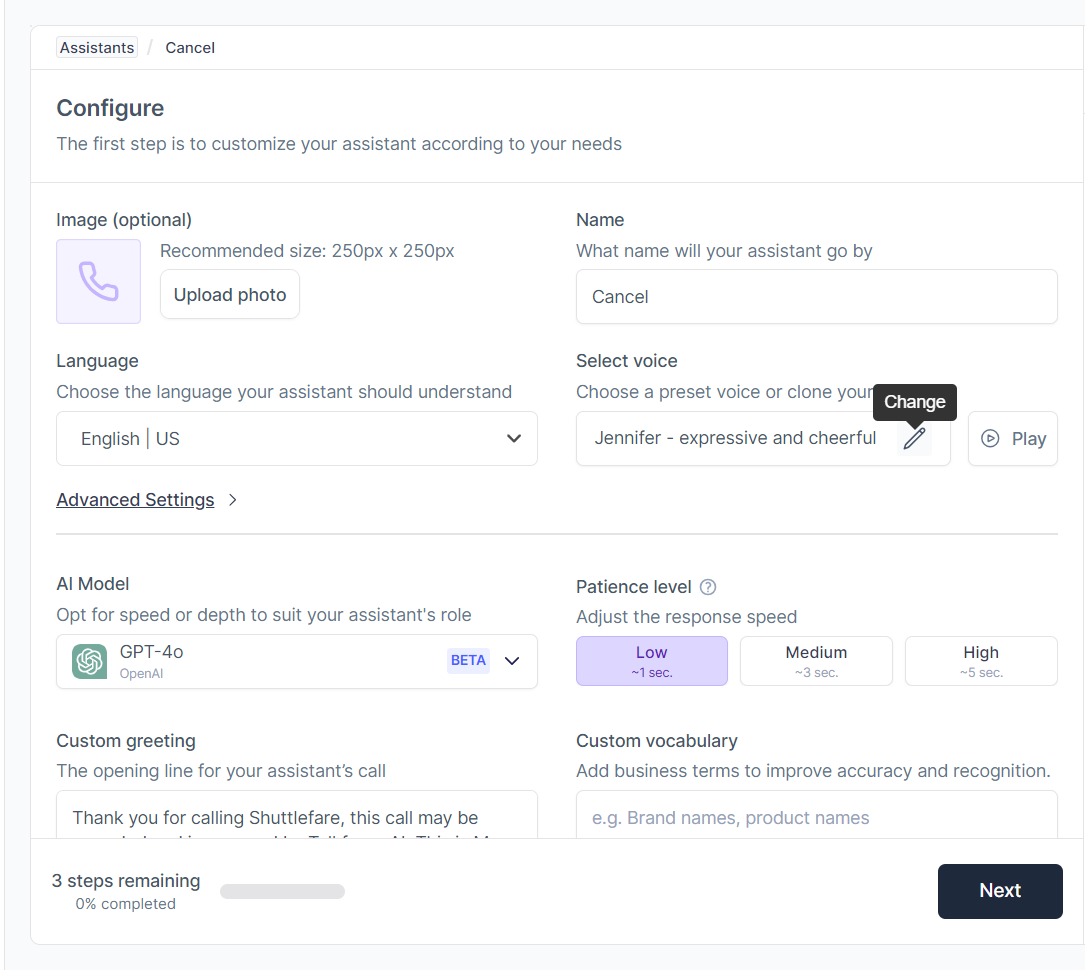Image resolution: width=1085 pixels, height=970 pixels.
Task: Click the play circle icon for voice
Action: point(990,438)
